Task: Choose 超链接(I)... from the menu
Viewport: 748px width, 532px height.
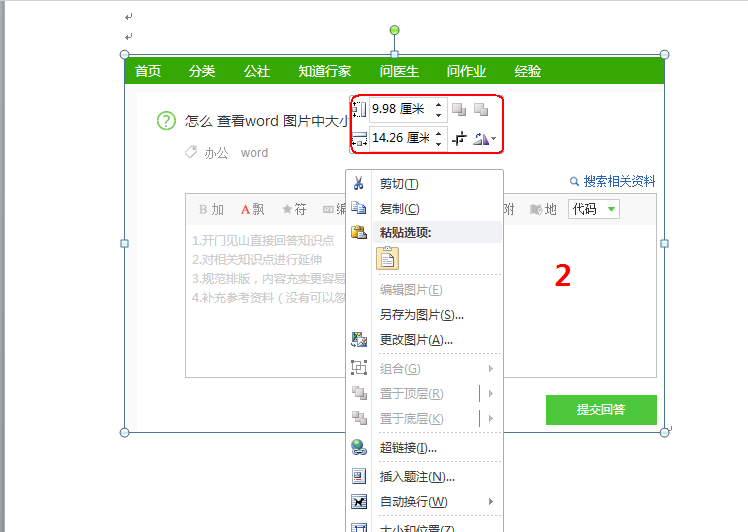Action: 408,448
